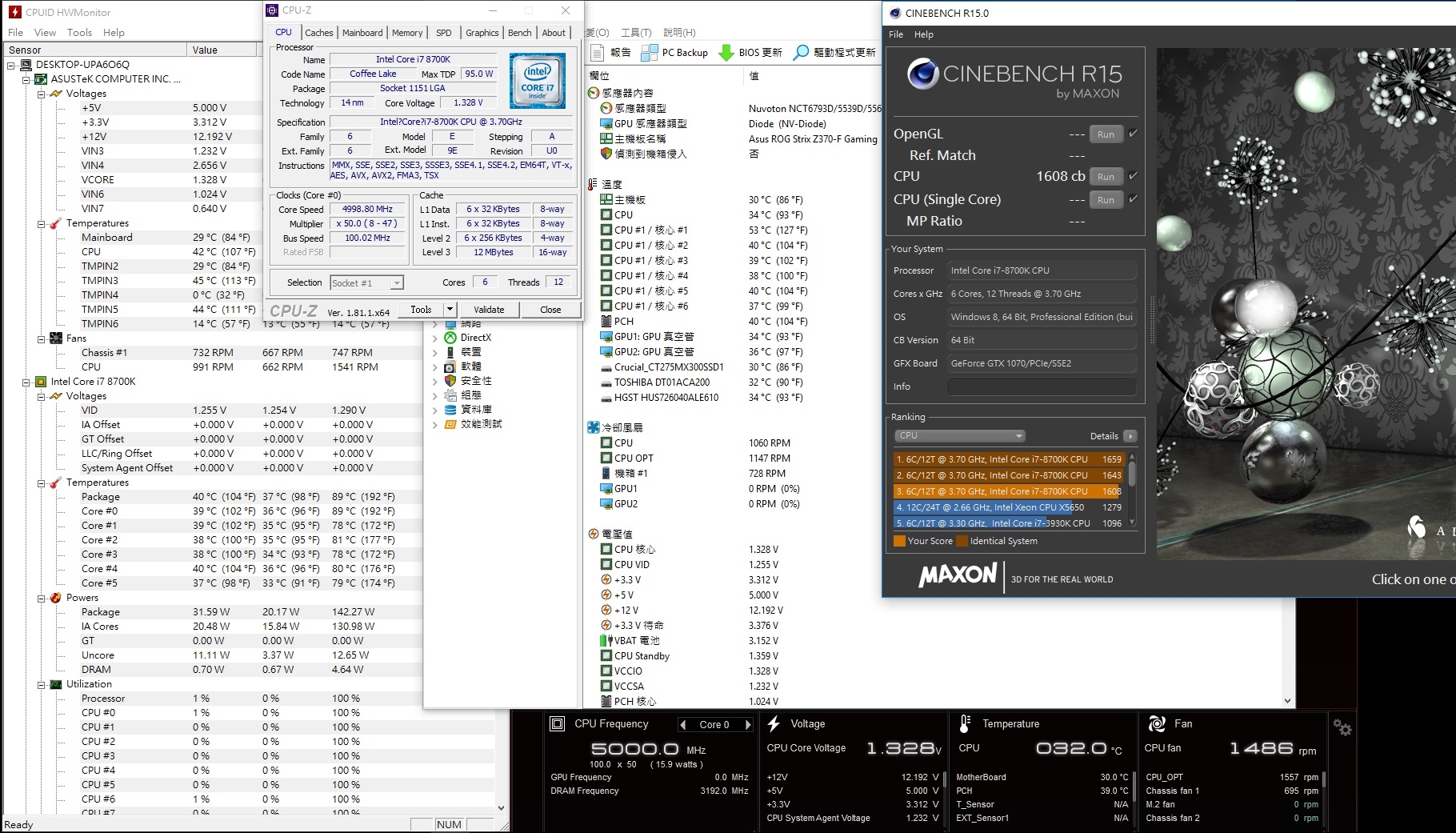Click the HWMonitor title bar app icon
The width and height of the screenshot is (1456, 833).
(x=14, y=12)
